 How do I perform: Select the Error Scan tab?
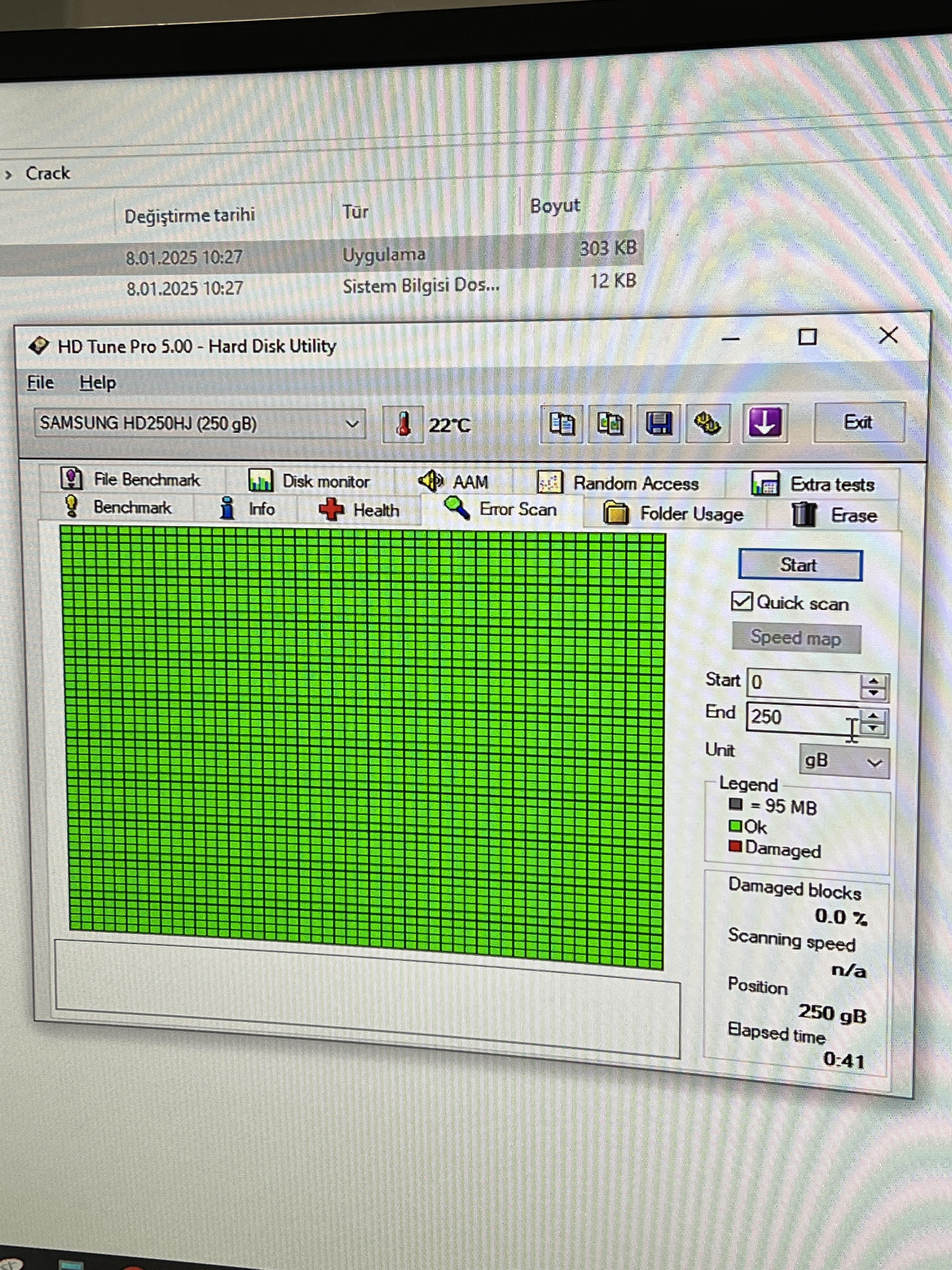[x=501, y=509]
